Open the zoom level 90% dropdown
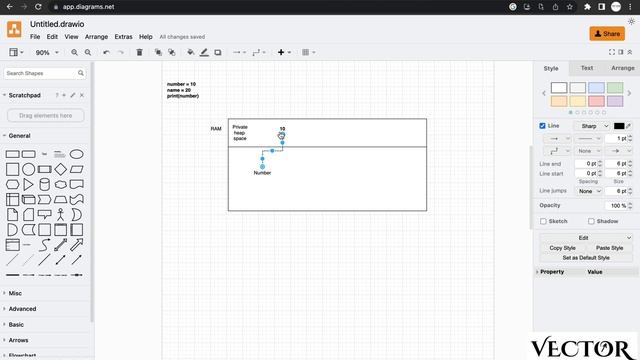The width and height of the screenshot is (640, 360). pyautogui.click(x=47, y=53)
